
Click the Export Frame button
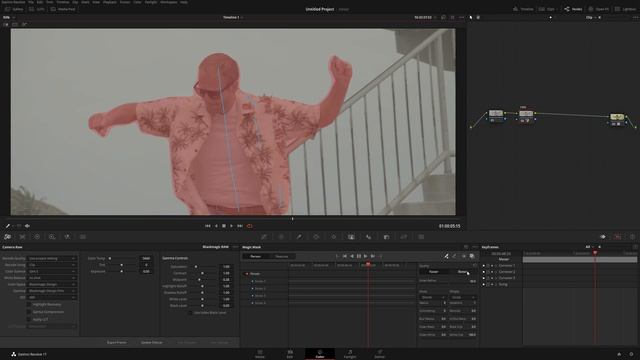point(117,342)
